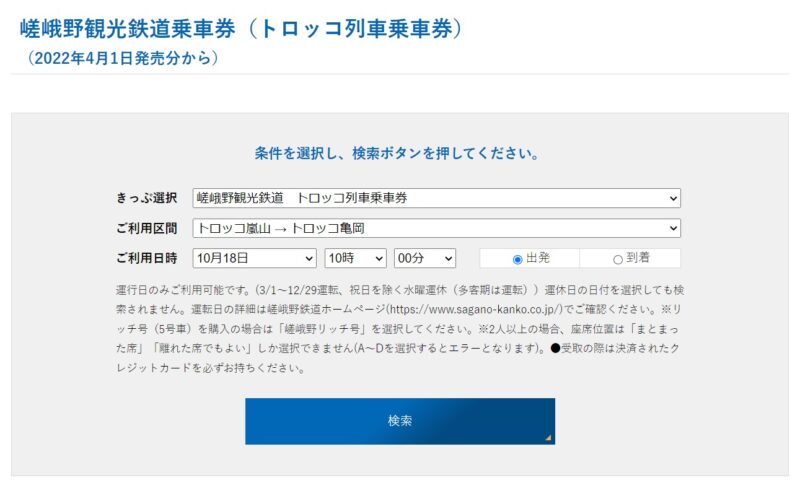This screenshot has height=483, width=800.
Task: Open the ご利用区間 route dropdown
Action: click(x=437, y=228)
